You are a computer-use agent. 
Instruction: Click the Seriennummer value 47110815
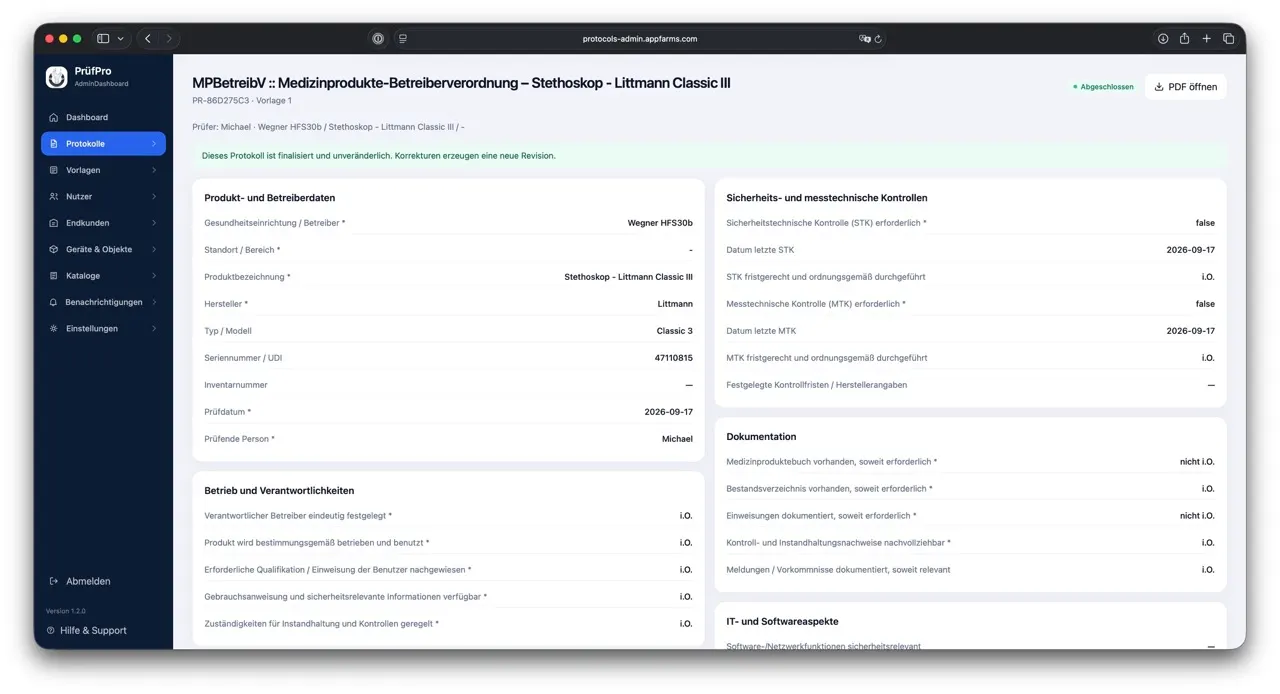pyautogui.click(x=673, y=358)
